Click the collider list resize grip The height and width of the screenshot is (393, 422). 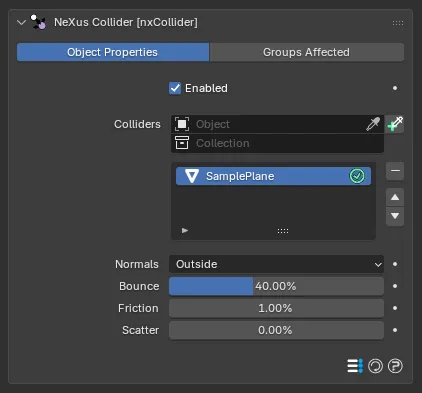[283, 231]
